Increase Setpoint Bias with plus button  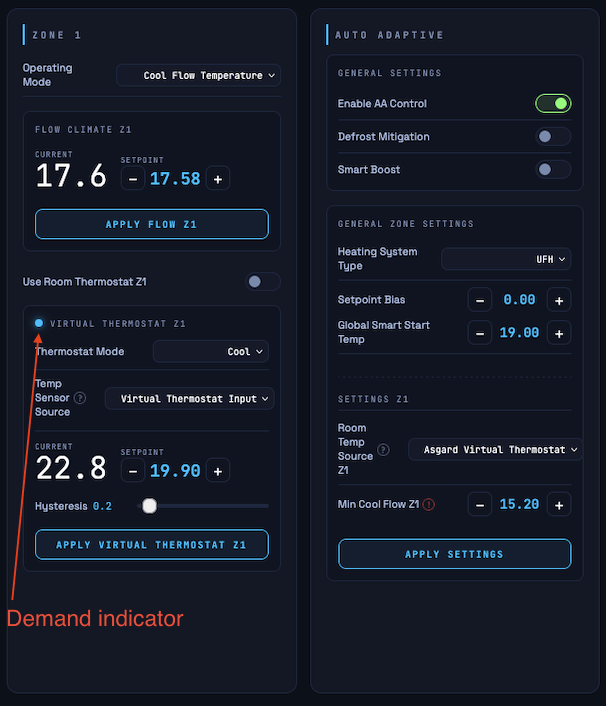click(559, 300)
